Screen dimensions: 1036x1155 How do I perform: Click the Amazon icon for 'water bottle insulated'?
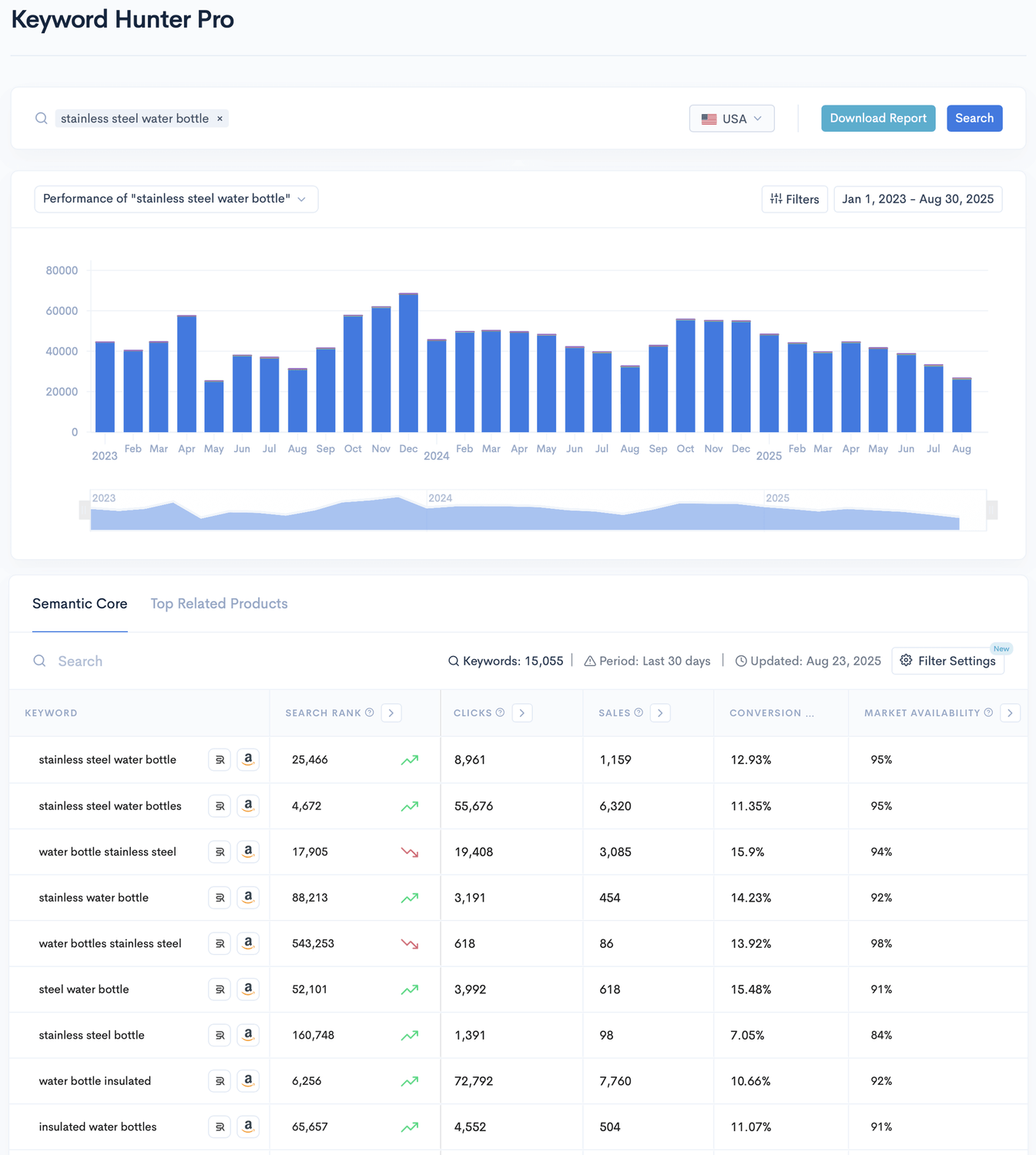(x=248, y=1081)
